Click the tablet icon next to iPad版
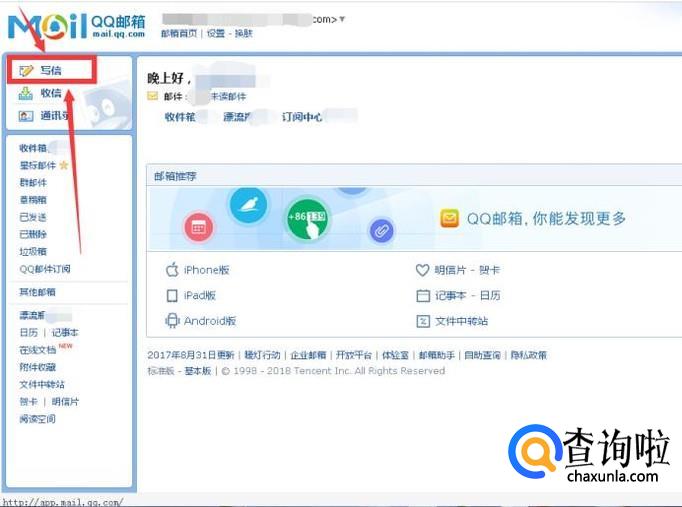The width and height of the screenshot is (682, 507). [172, 296]
